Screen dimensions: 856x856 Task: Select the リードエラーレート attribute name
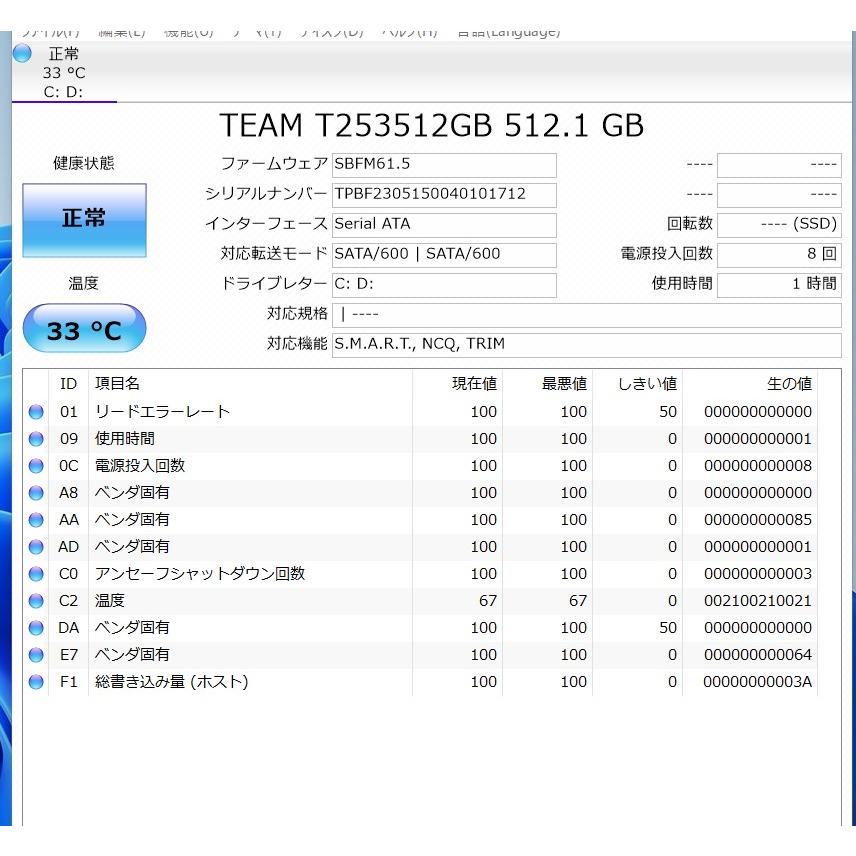[x=162, y=412]
